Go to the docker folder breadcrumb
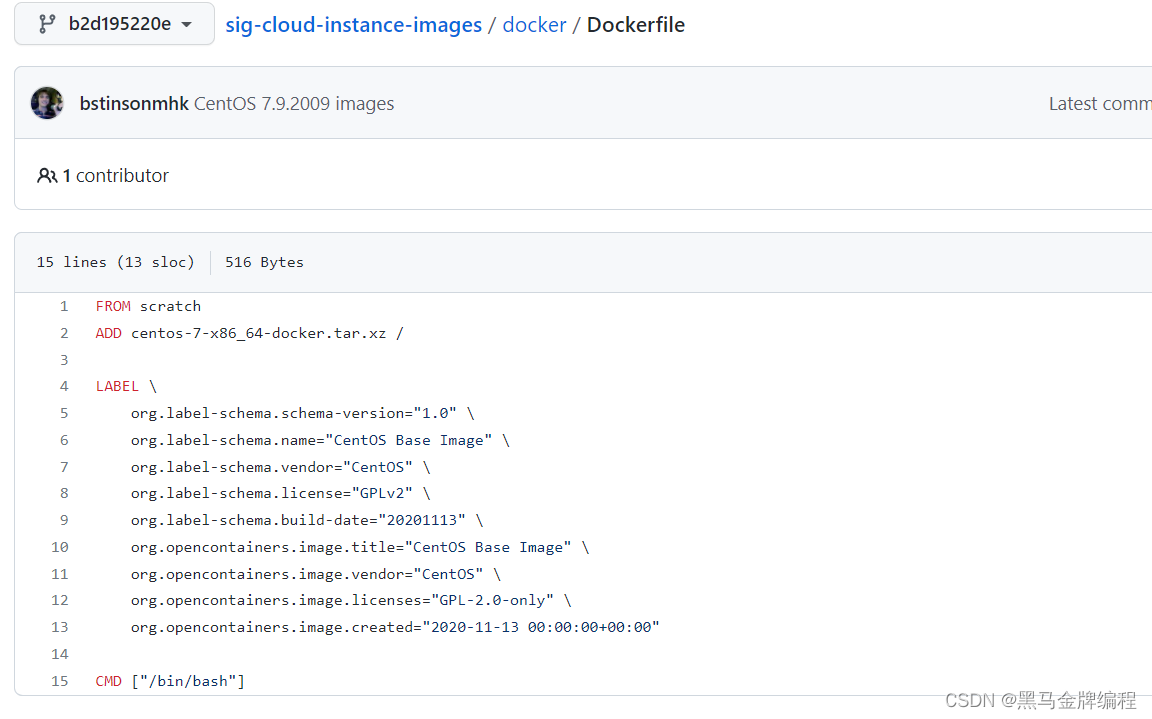The width and height of the screenshot is (1152, 719). 534,25
